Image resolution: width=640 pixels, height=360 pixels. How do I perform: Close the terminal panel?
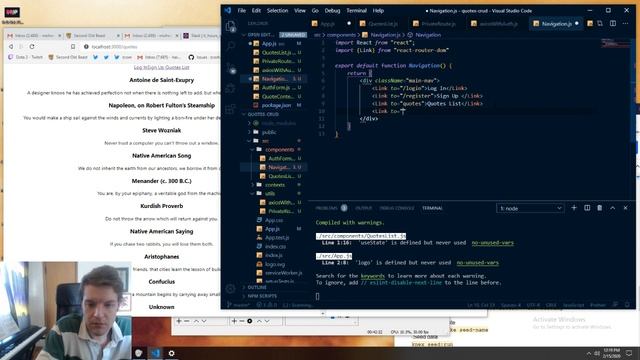click(x=626, y=208)
